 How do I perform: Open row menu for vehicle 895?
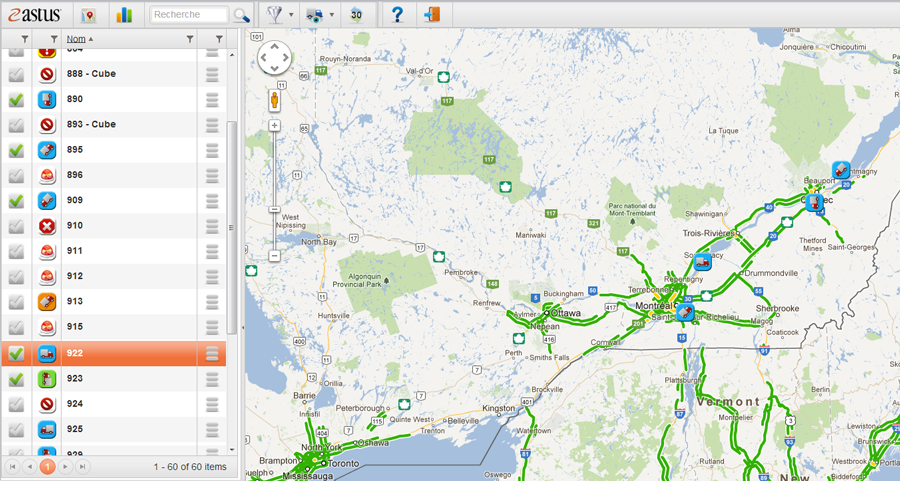point(212,150)
